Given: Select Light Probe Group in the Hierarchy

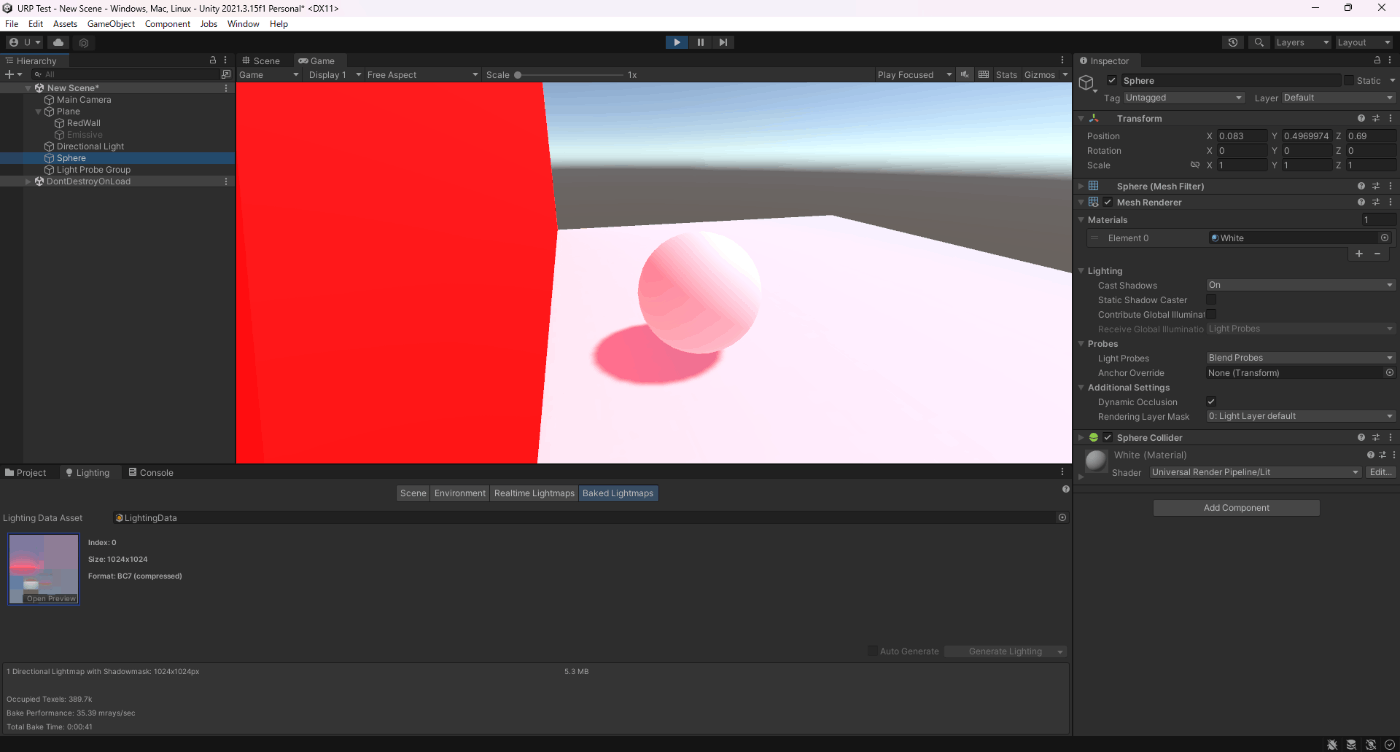Looking at the screenshot, I should pyautogui.click(x=93, y=170).
